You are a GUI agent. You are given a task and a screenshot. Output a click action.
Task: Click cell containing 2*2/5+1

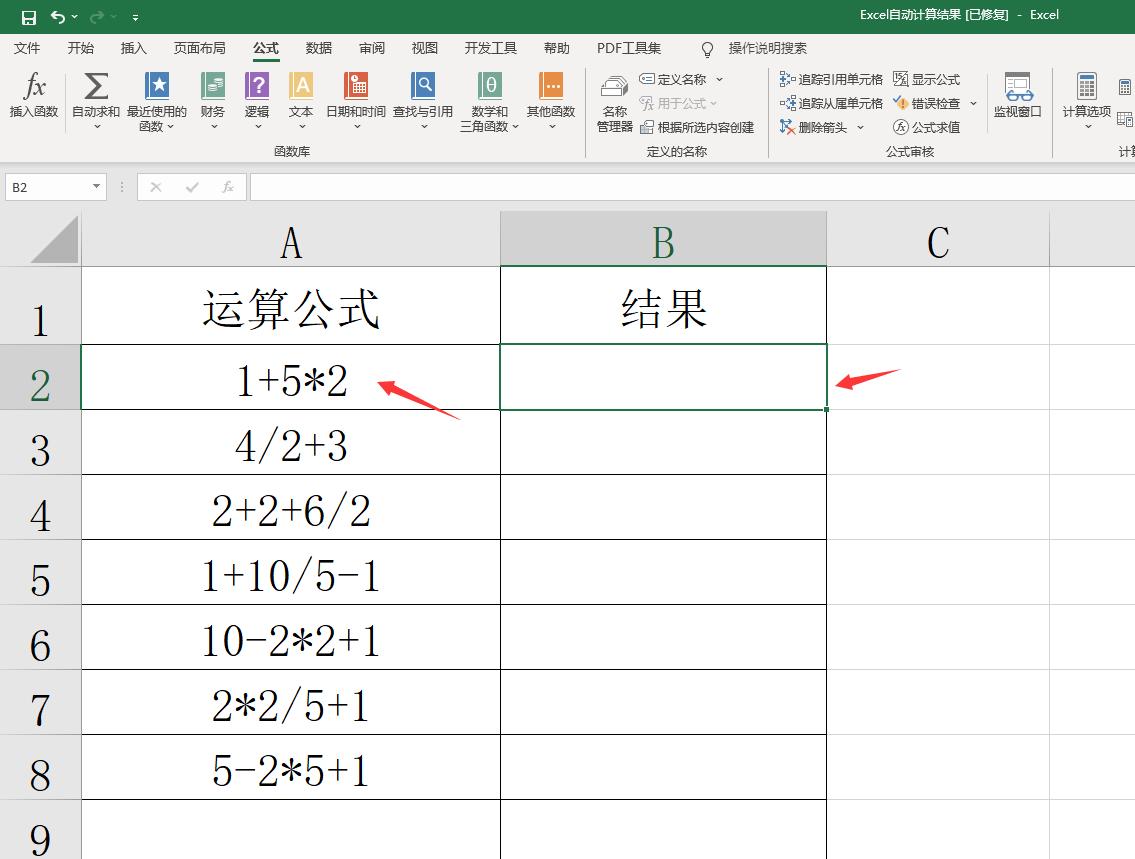[x=290, y=703]
